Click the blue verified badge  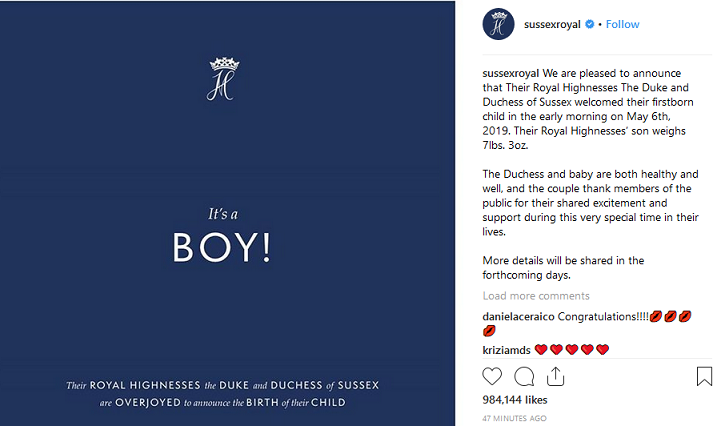(590, 24)
